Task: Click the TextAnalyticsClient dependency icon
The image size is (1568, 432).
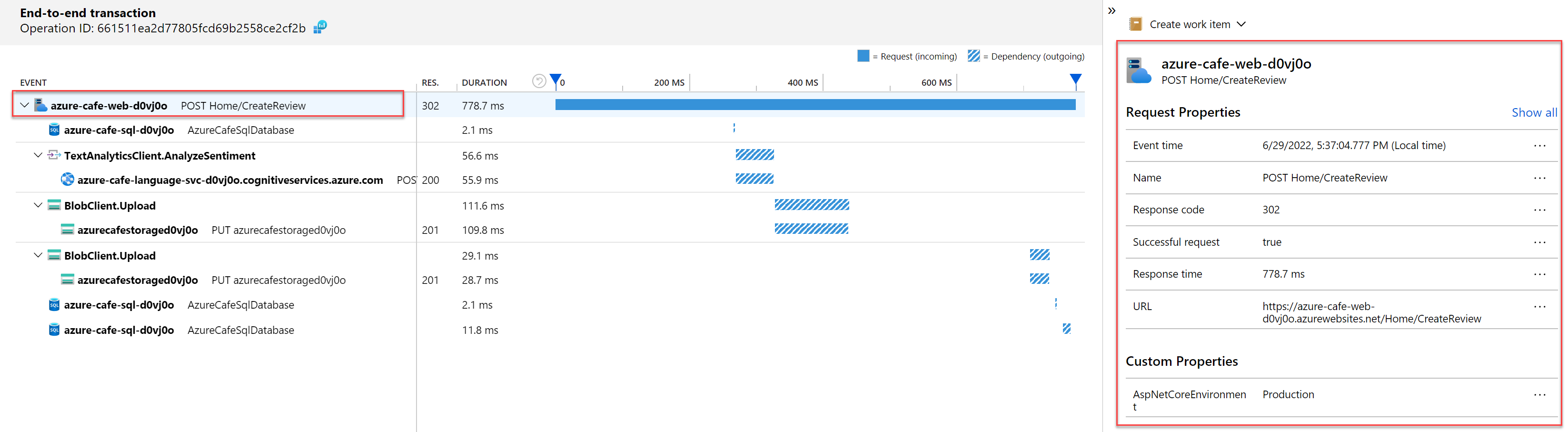Action: click(x=54, y=155)
